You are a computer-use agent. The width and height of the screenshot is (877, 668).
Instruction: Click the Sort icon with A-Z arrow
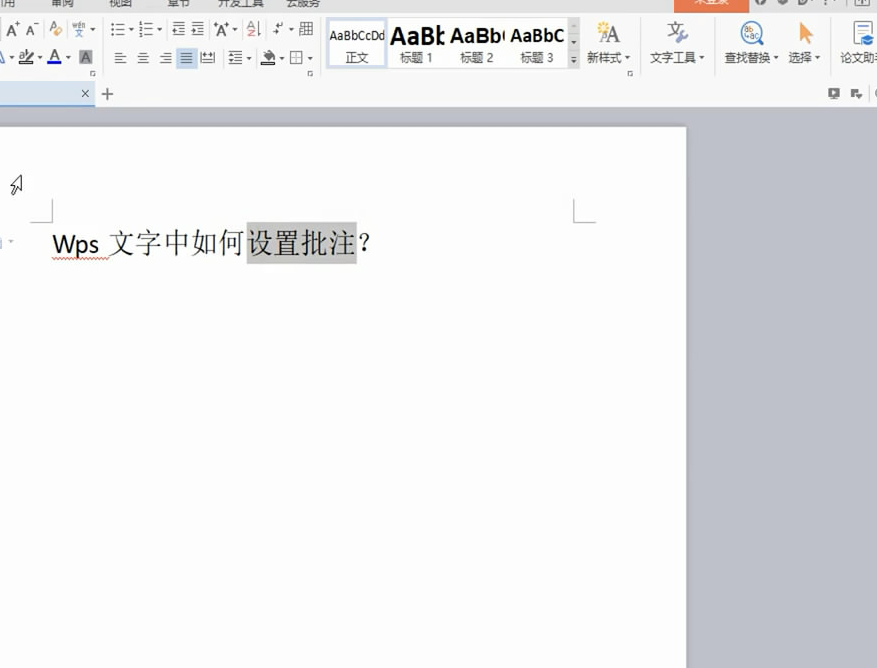tap(252, 28)
